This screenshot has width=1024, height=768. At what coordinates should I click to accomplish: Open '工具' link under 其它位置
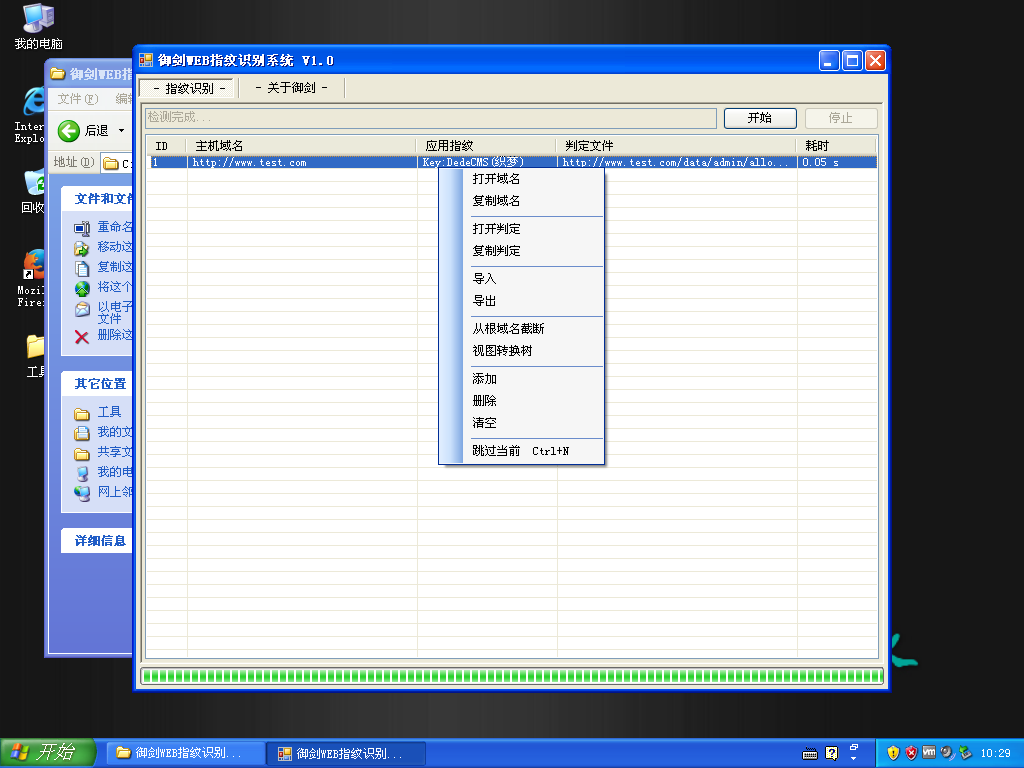point(109,412)
